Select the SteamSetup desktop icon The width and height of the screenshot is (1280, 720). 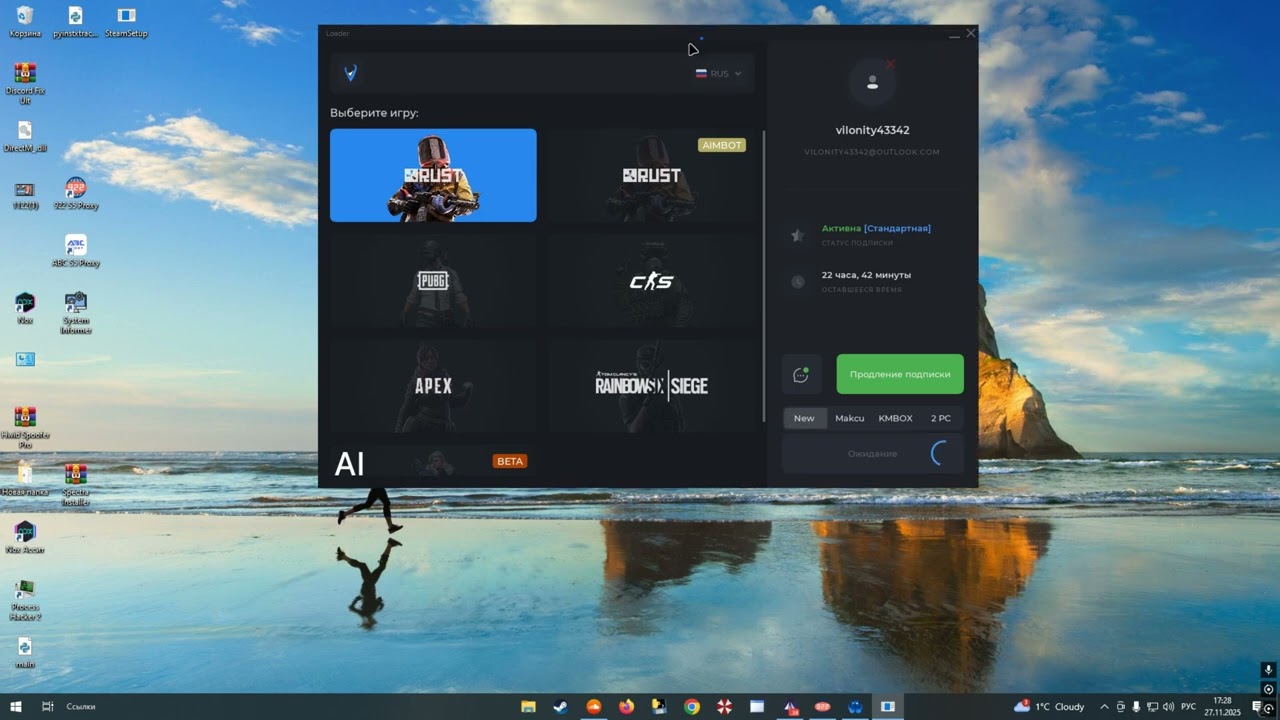pyautogui.click(x=126, y=21)
